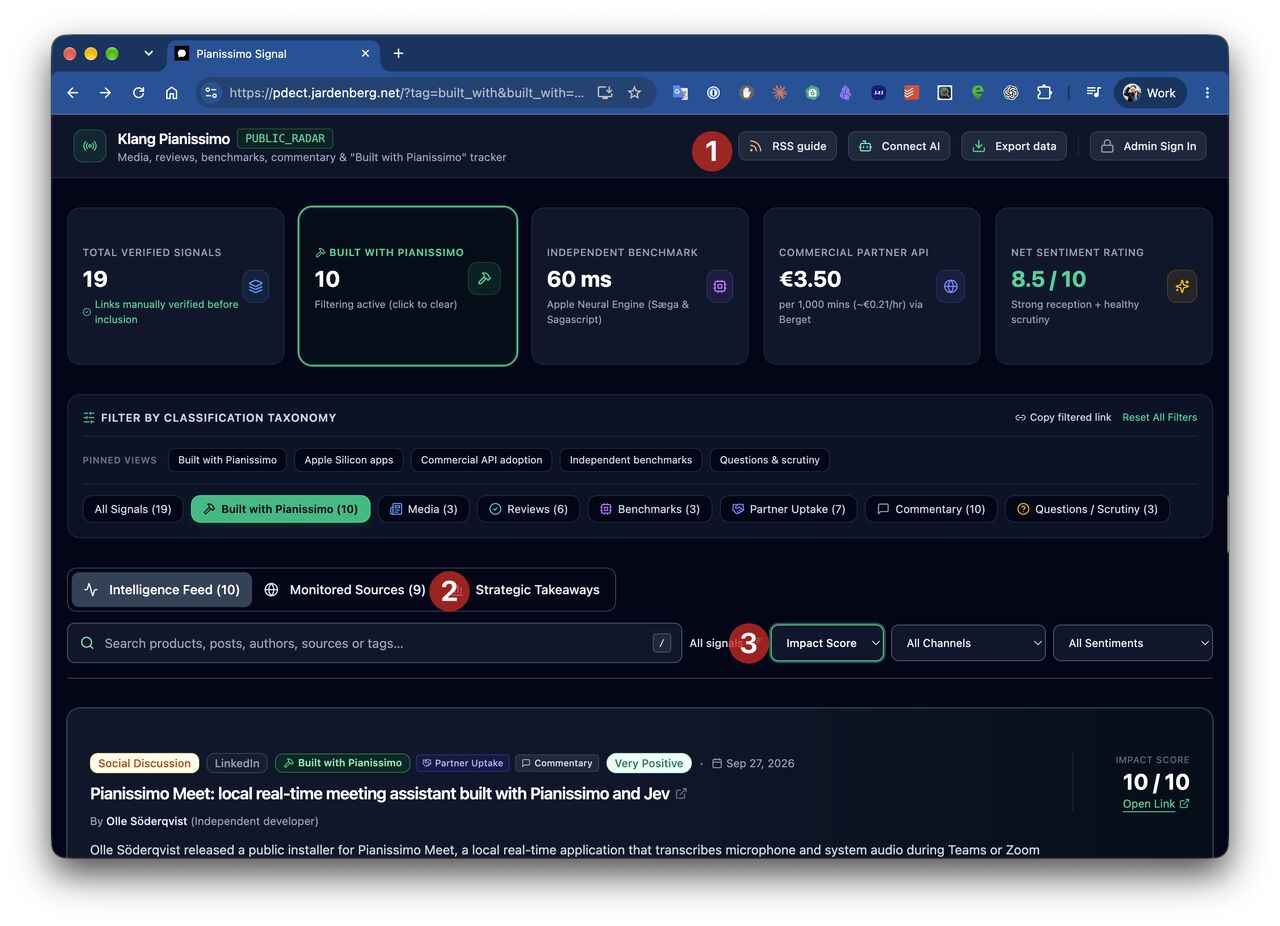Reload the page
Screen dimensions: 1280x926
click(139, 93)
